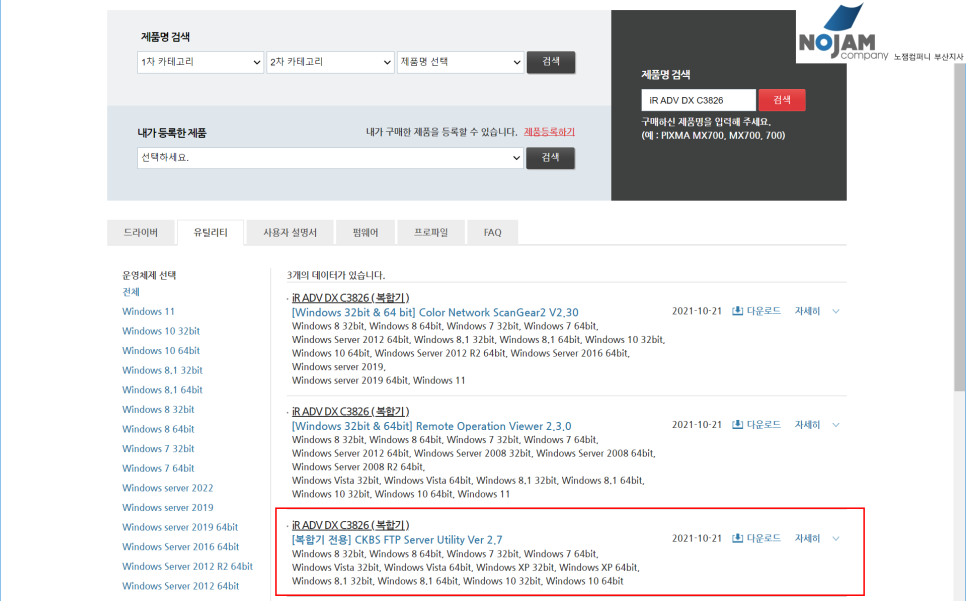Switch to the FAQ tab

pyautogui.click(x=492, y=233)
